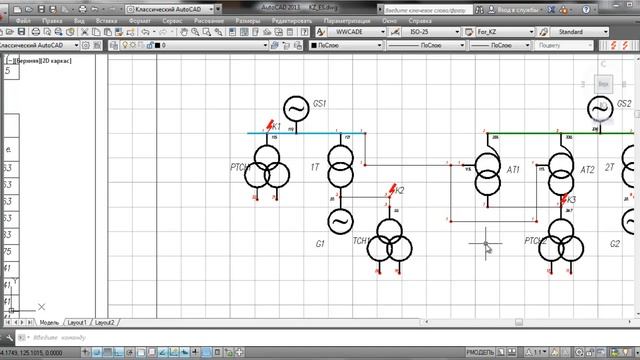
Task: Click the Cut (scissors) toolbar icon
Action: pyautogui.click(x=84, y=32)
